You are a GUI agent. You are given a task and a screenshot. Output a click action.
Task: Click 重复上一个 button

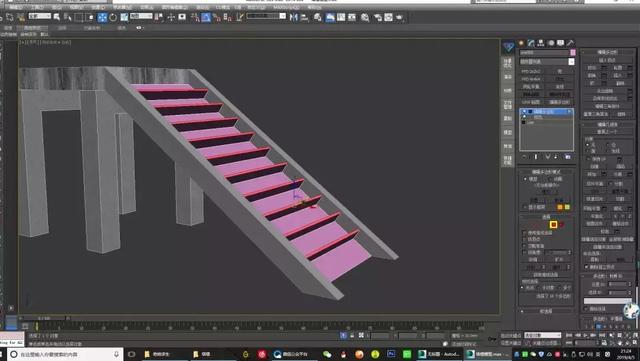click(x=607, y=132)
